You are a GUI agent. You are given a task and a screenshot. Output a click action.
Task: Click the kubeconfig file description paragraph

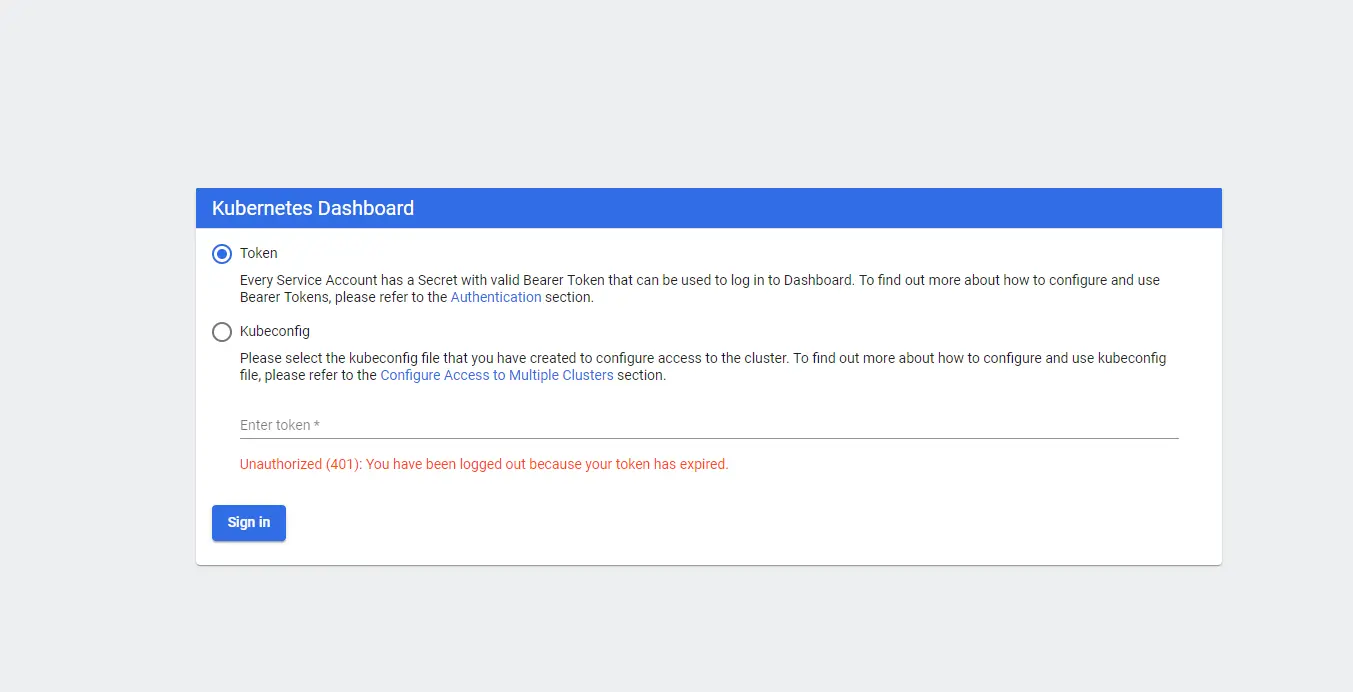pyautogui.click(x=703, y=367)
